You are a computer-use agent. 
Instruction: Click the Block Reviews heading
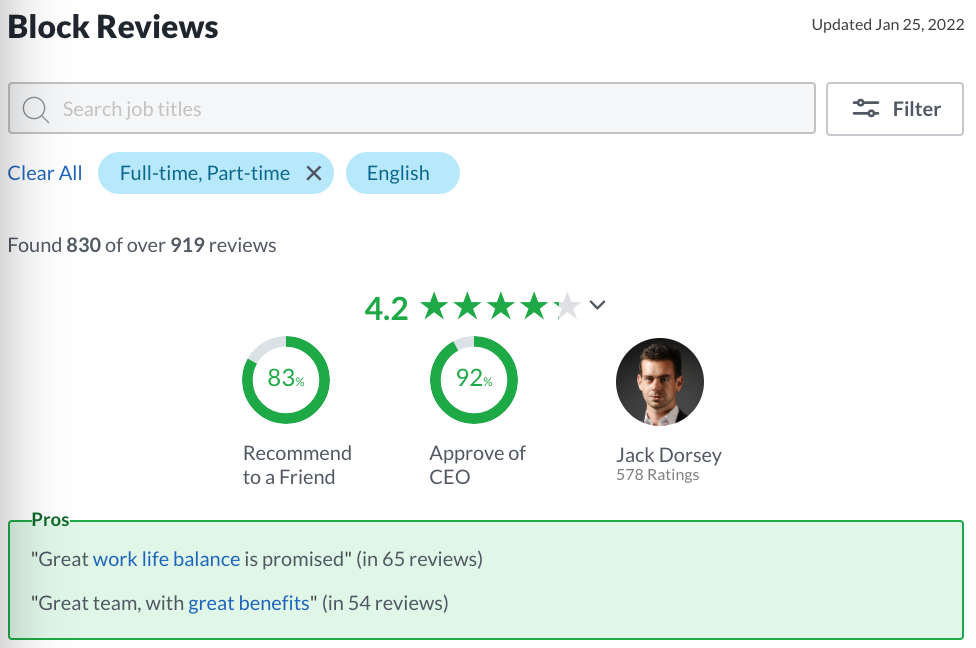(x=113, y=27)
